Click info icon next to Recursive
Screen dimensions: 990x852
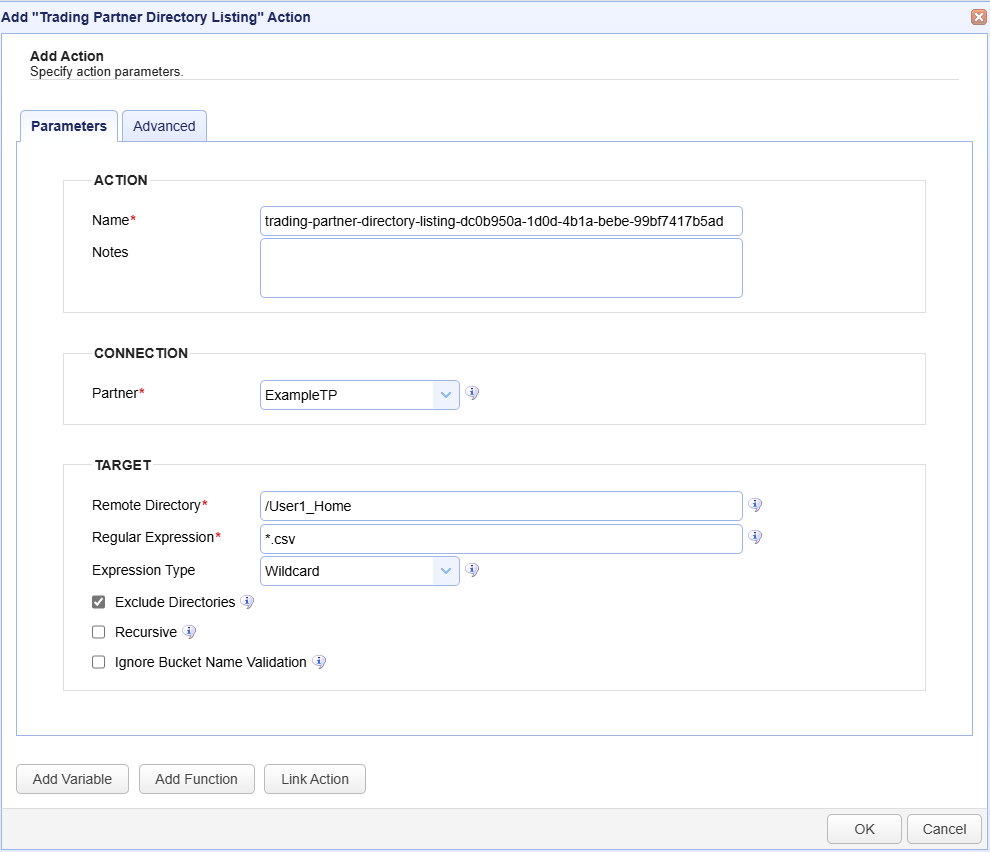coord(189,632)
